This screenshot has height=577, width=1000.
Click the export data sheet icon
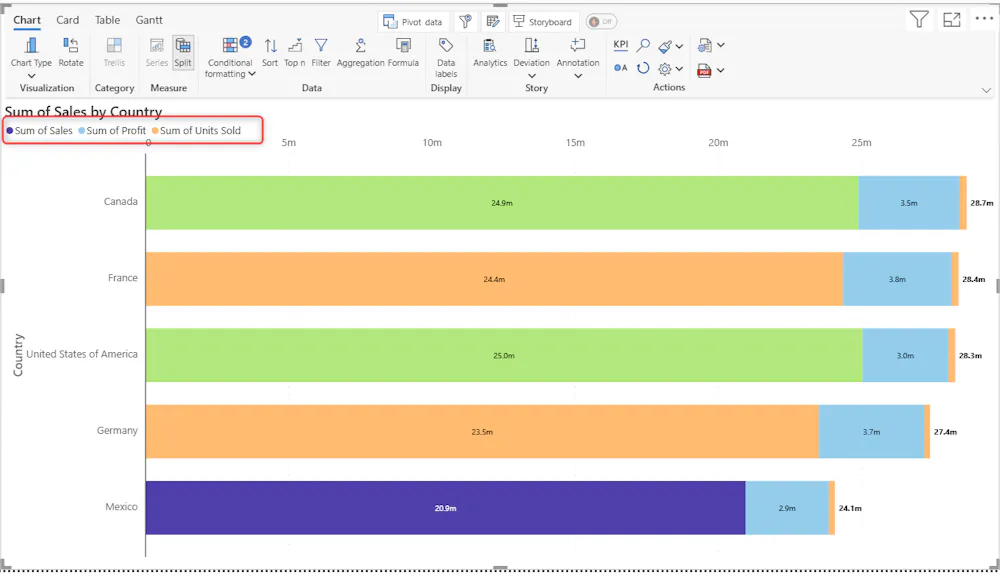tap(705, 45)
